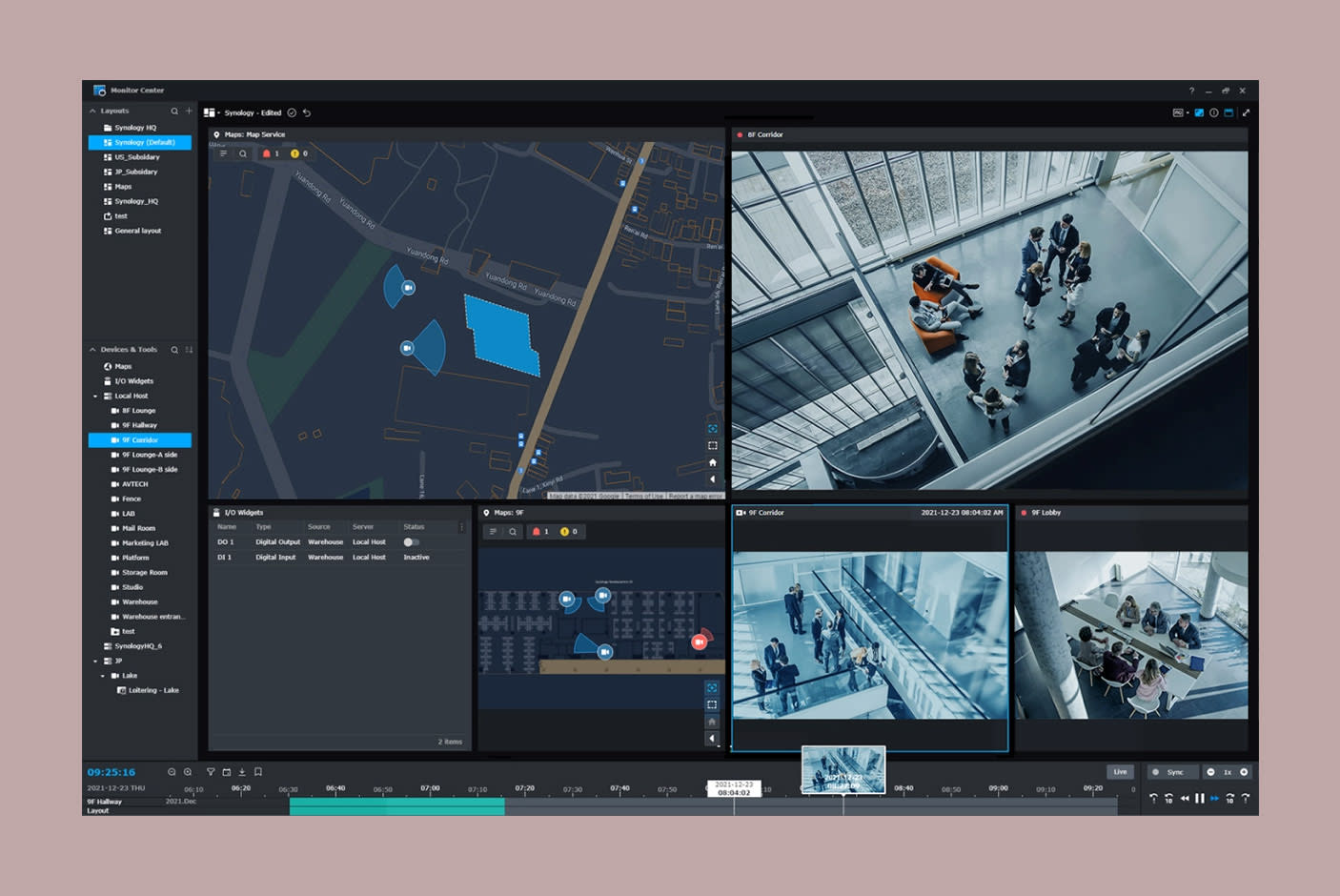1340x896 pixels.
Task: Click the timeline filter funnel icon
Action: click(211, 772)
